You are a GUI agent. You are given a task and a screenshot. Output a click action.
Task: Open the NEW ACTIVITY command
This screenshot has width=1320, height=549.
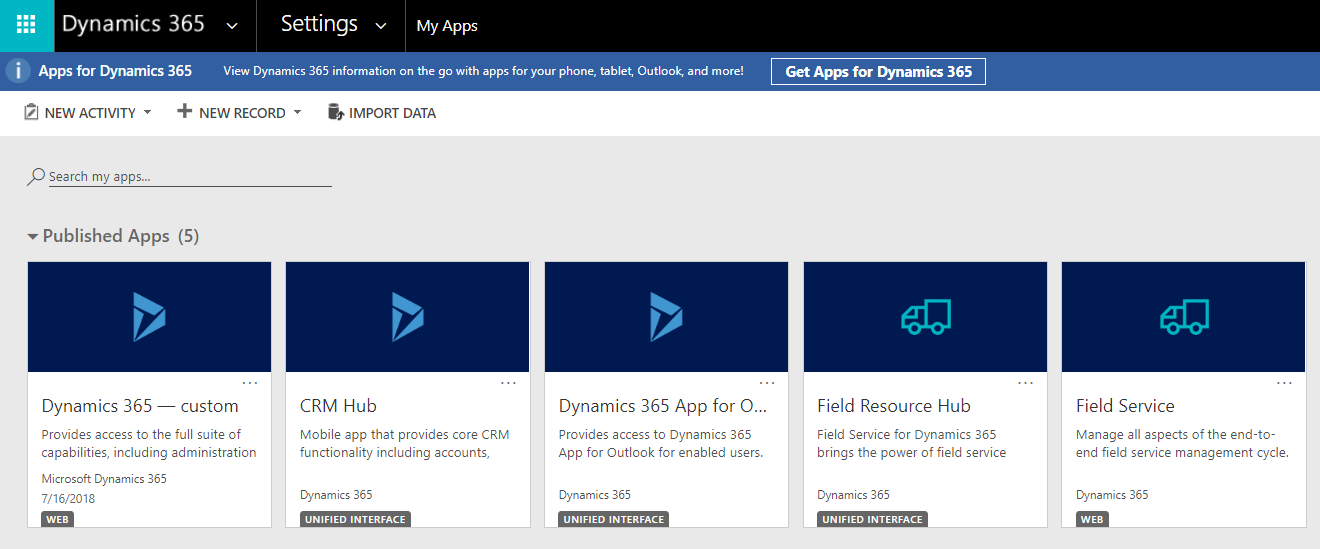click(90, 113)
